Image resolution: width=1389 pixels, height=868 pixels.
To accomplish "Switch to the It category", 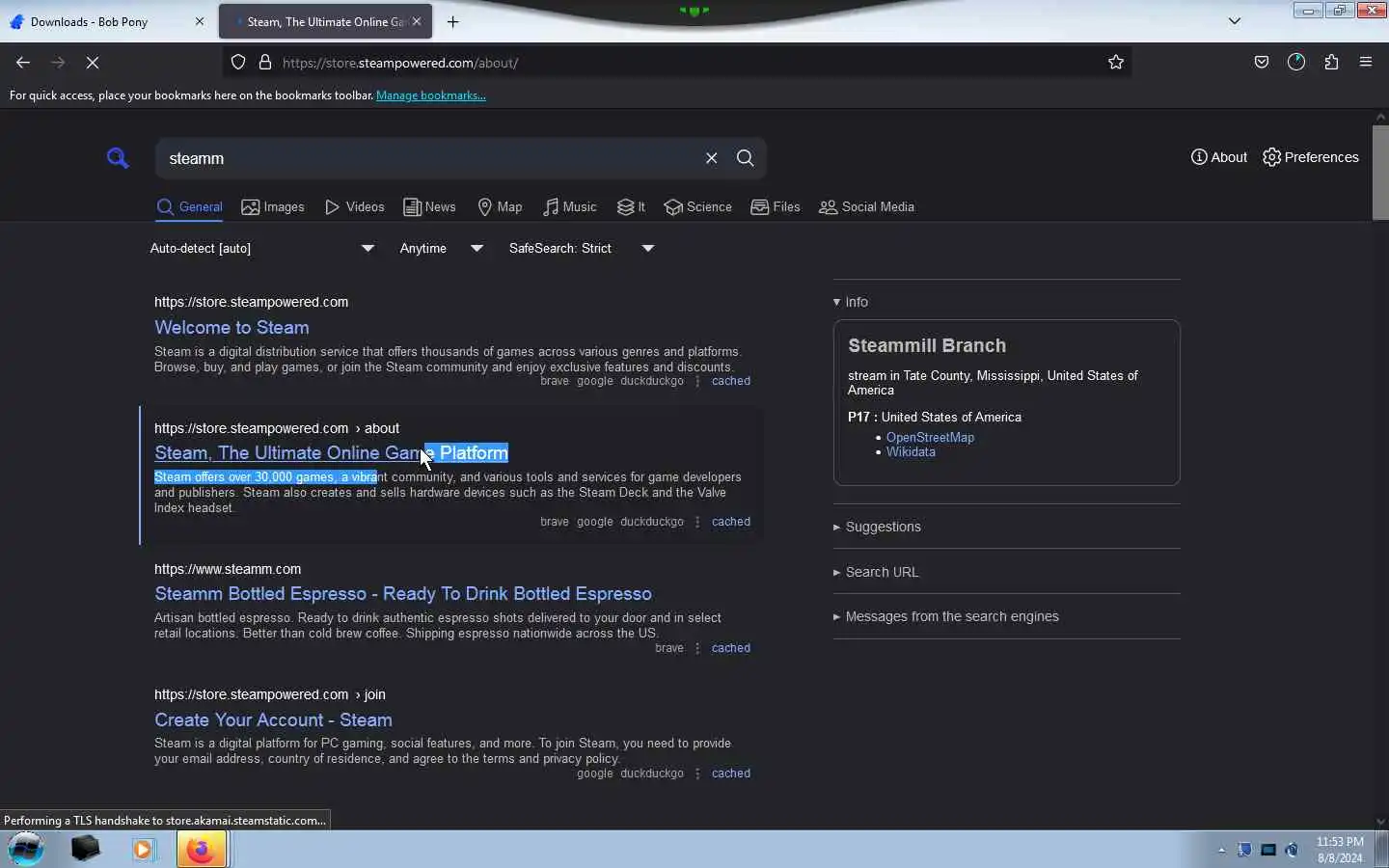I will (x=632, y=207).
